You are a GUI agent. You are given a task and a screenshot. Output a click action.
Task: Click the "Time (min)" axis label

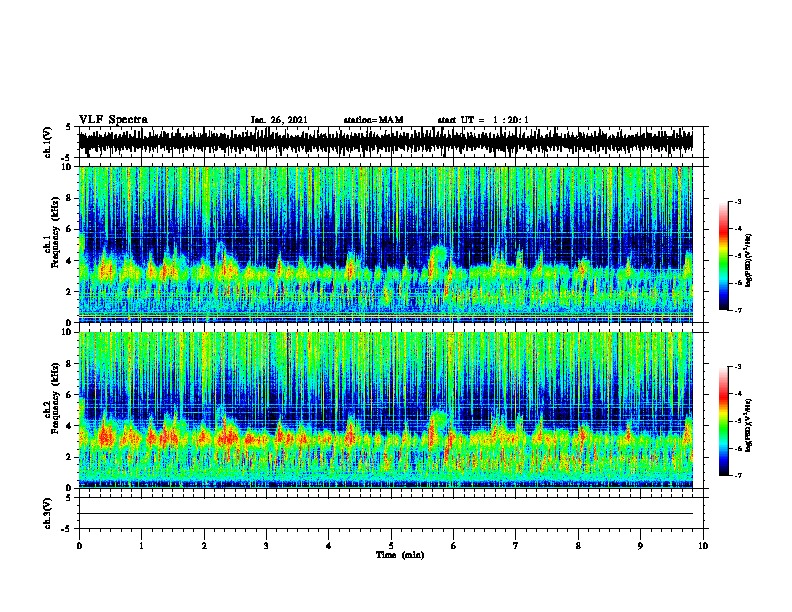point(400,555)
